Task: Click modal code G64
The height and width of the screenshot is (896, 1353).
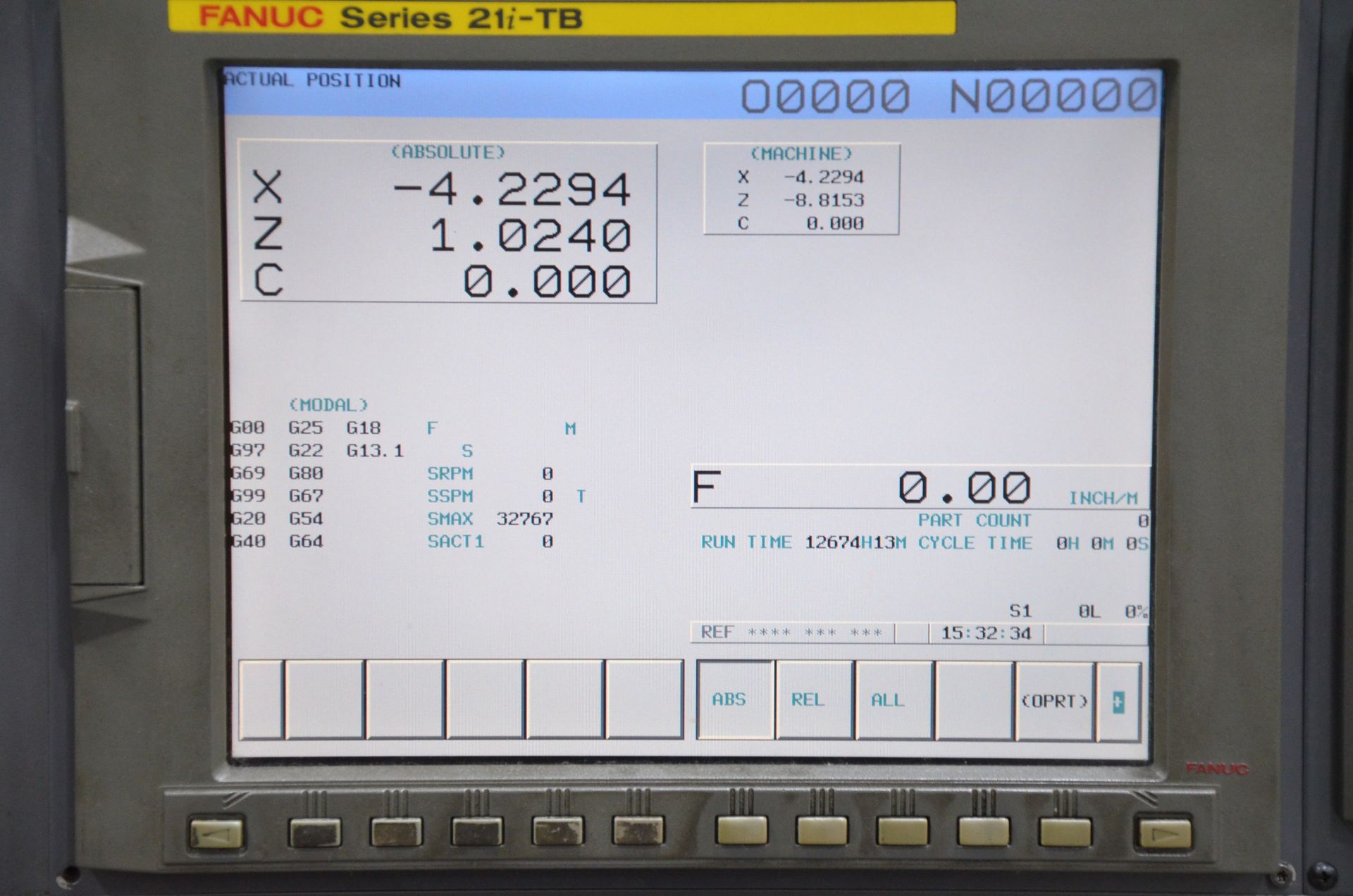Action: coord(306,541)
